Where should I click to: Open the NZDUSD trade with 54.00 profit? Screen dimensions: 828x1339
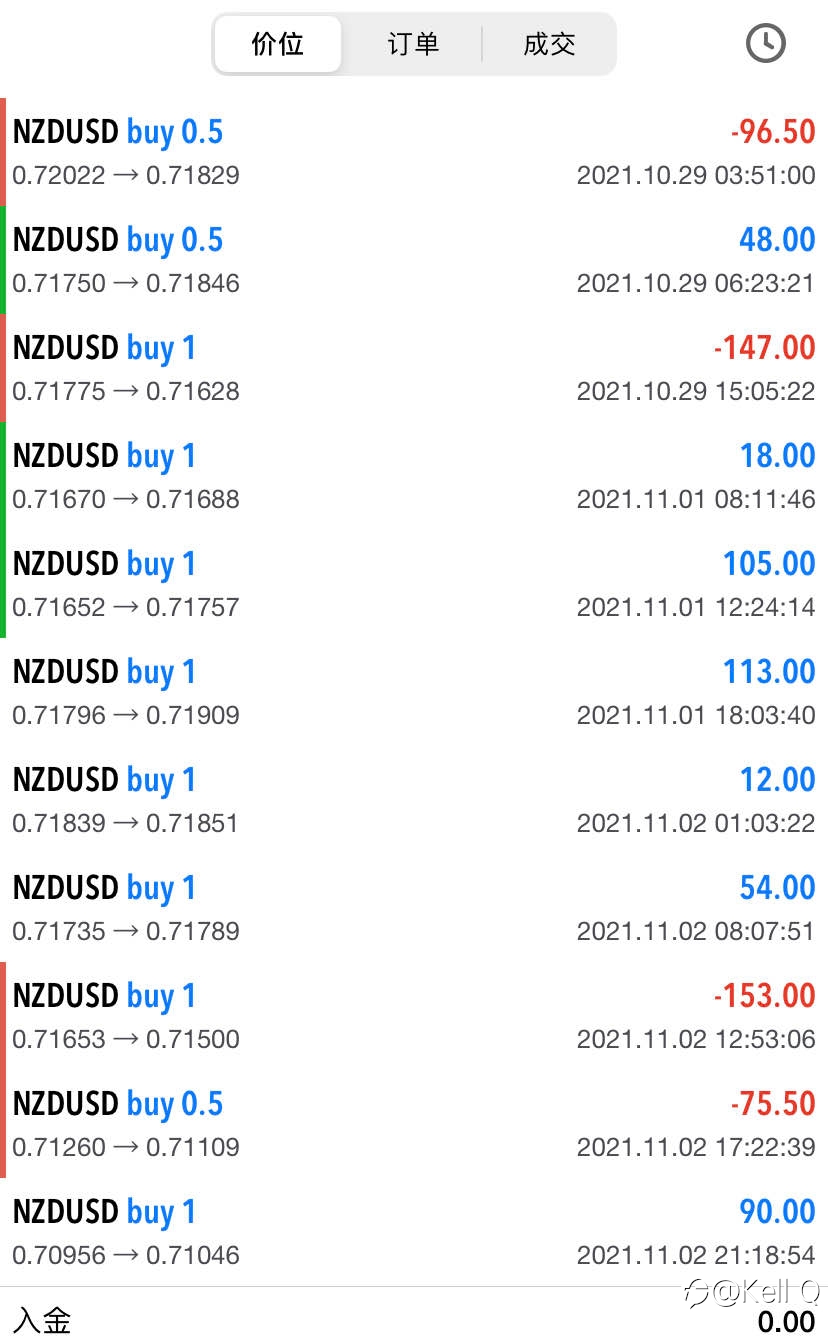point(414,908)
